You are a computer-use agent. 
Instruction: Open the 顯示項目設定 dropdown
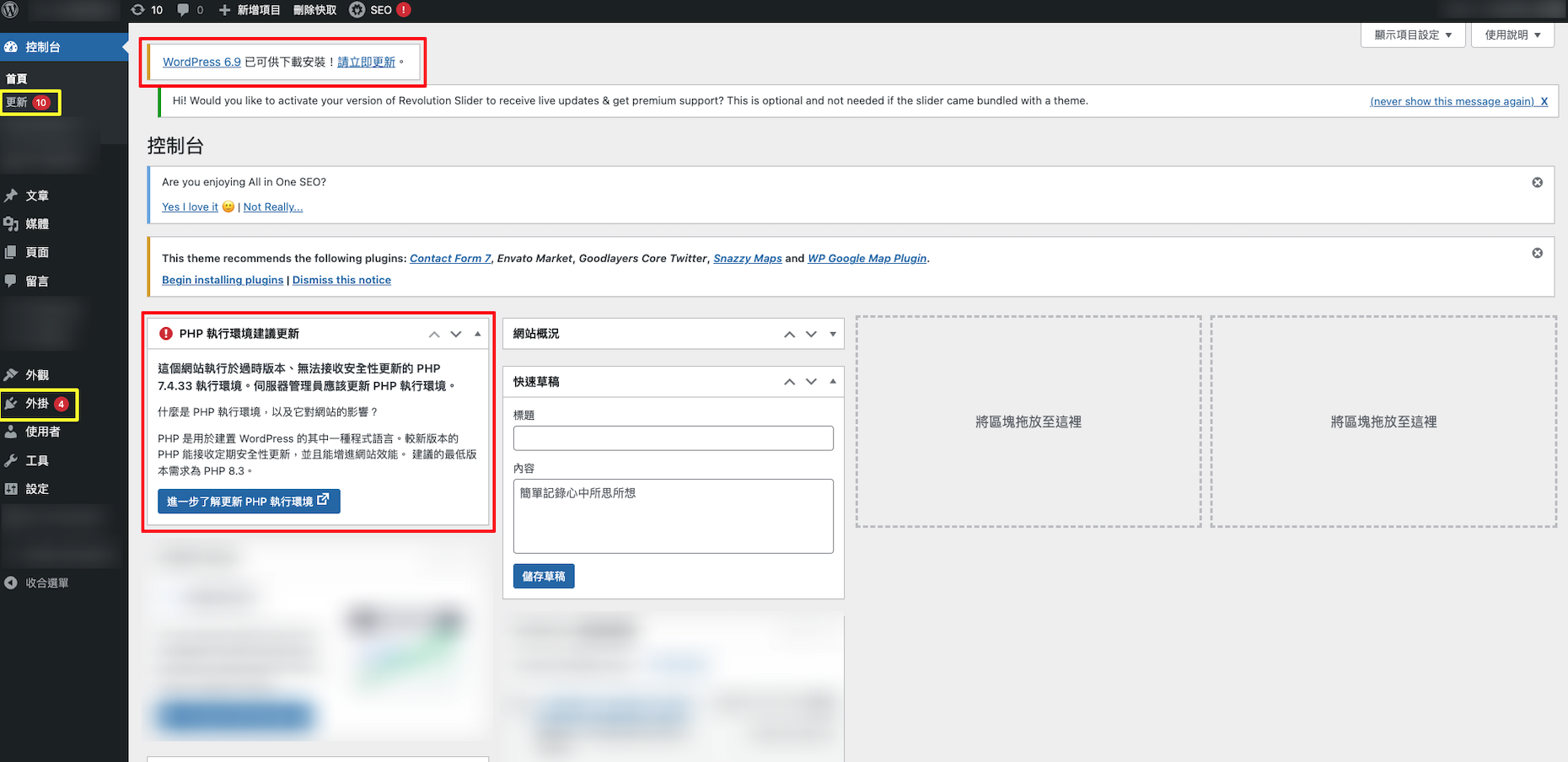pyautogui.click(x=1413, y=35)
